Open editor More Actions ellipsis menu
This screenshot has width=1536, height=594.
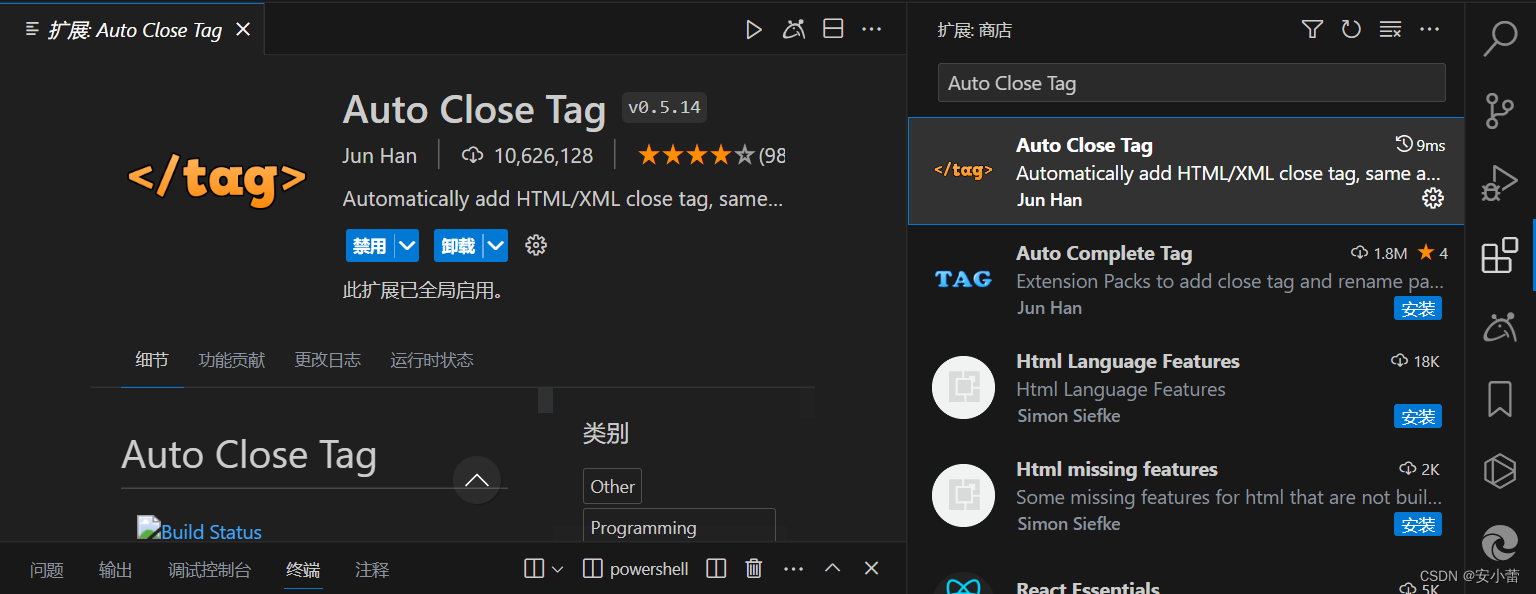point(872,30)
